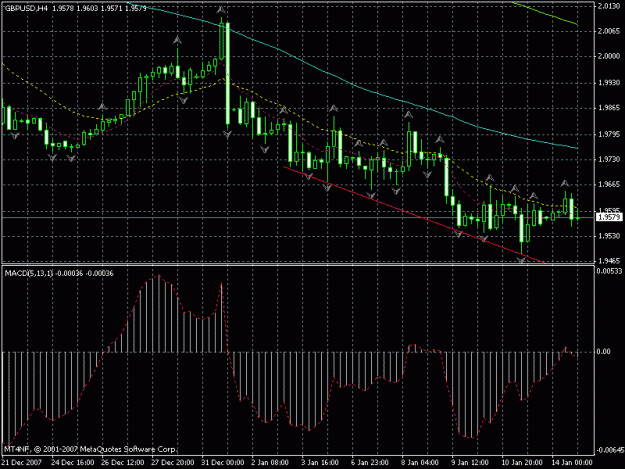Click the 10 Jan 20:00 time label
The image size is (625, 469).
pos(522,463)
